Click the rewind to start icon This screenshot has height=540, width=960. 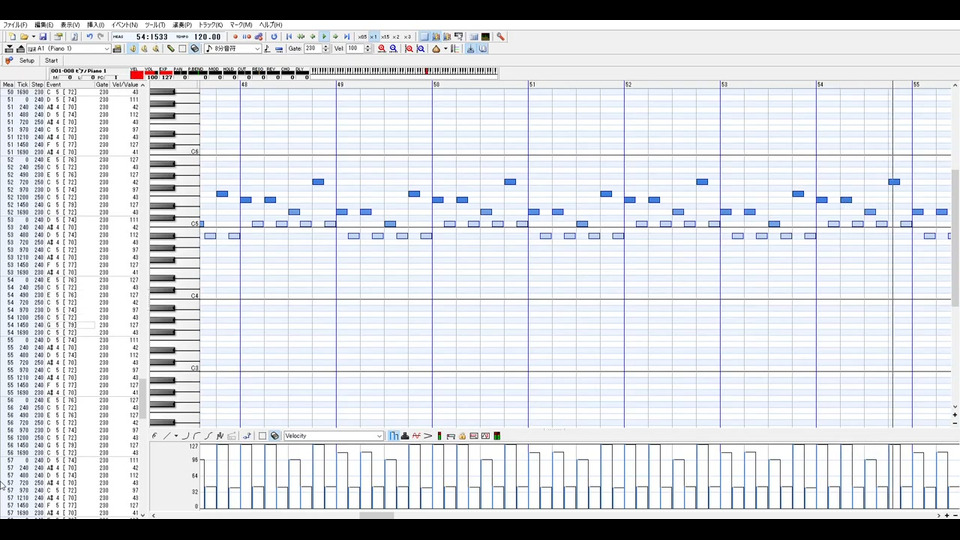tap(289, 36)
